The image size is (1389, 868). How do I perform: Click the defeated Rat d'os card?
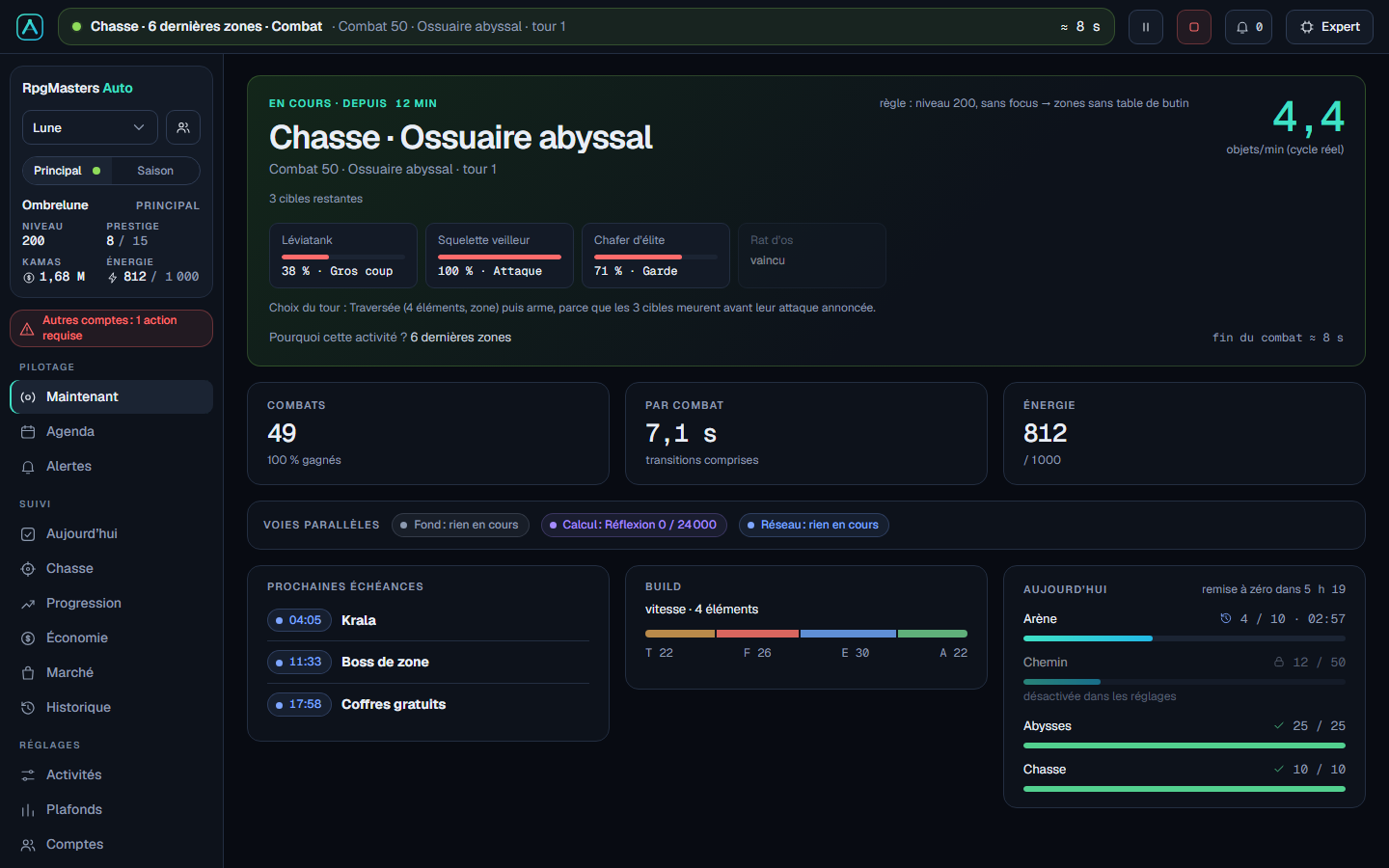812,256
